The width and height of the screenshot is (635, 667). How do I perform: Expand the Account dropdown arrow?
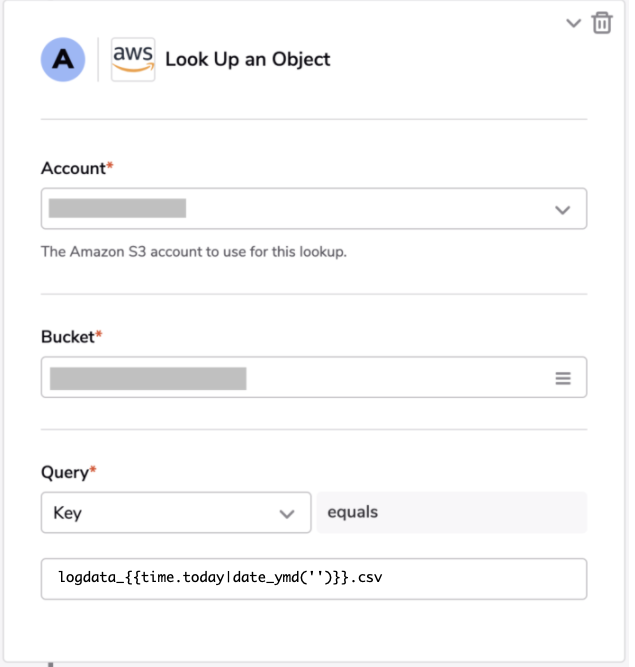click(562, 210)
